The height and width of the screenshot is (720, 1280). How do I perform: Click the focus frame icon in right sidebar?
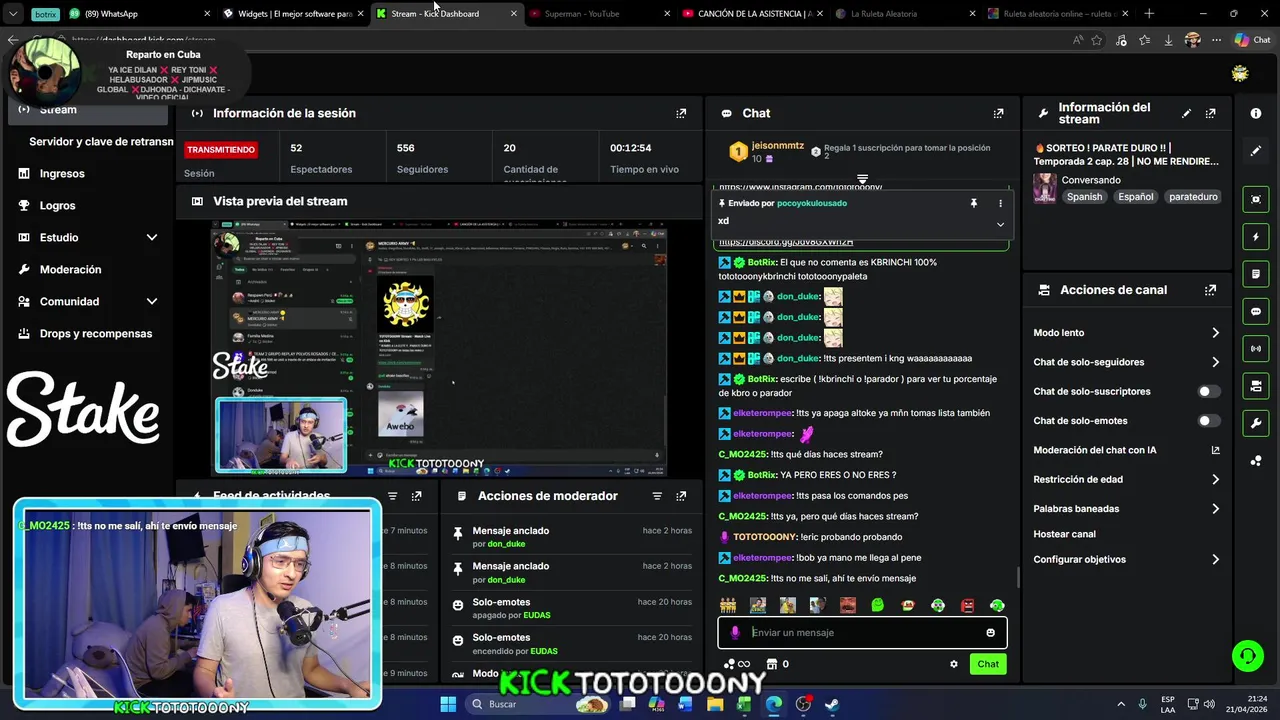coord(1256,199)
